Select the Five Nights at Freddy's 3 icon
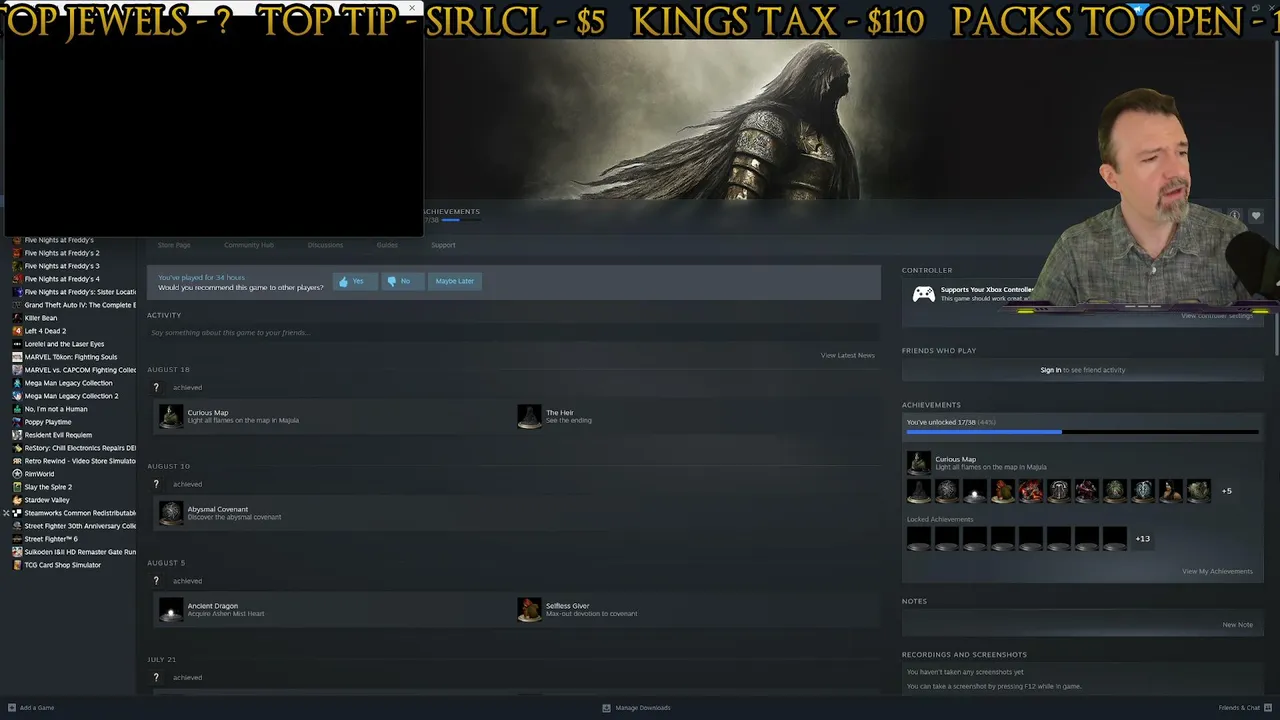1280x720 pixels. click(x=17, y=266)
